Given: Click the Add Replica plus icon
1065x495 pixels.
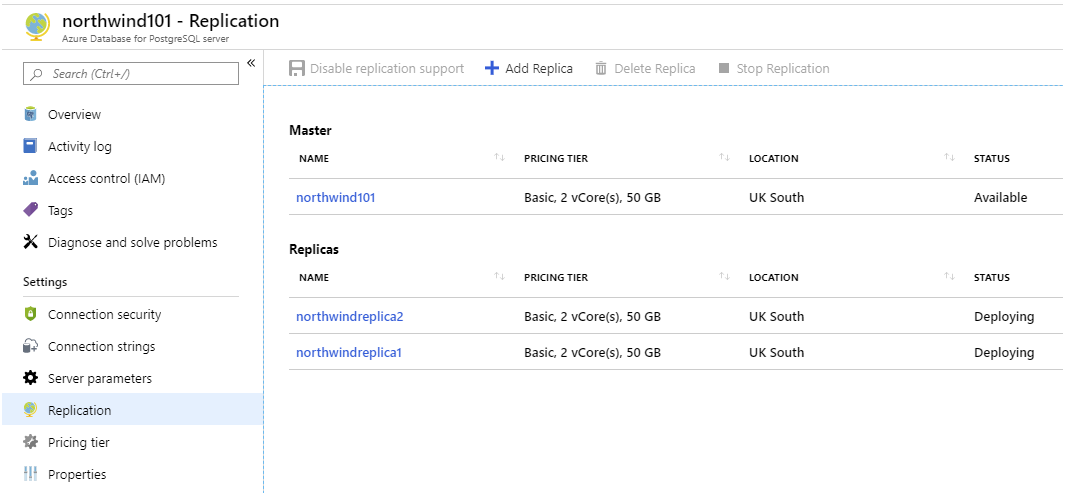Looking at the screenshot, I should pyautogui.click(x=492, y=68).
